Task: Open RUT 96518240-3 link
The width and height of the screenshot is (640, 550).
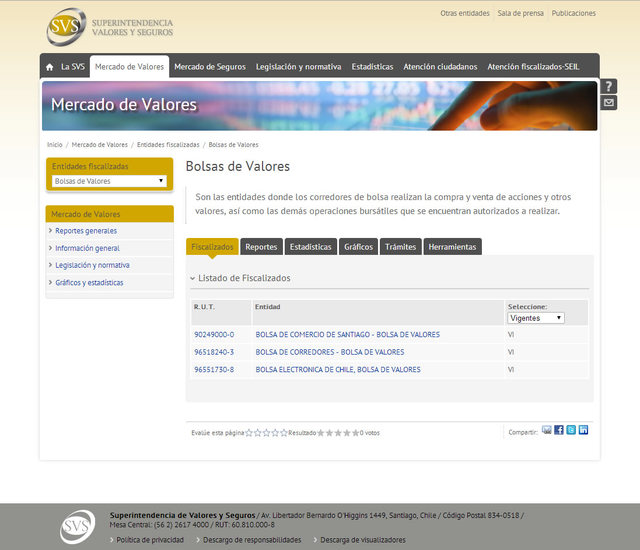Action: tap(214, 352)
